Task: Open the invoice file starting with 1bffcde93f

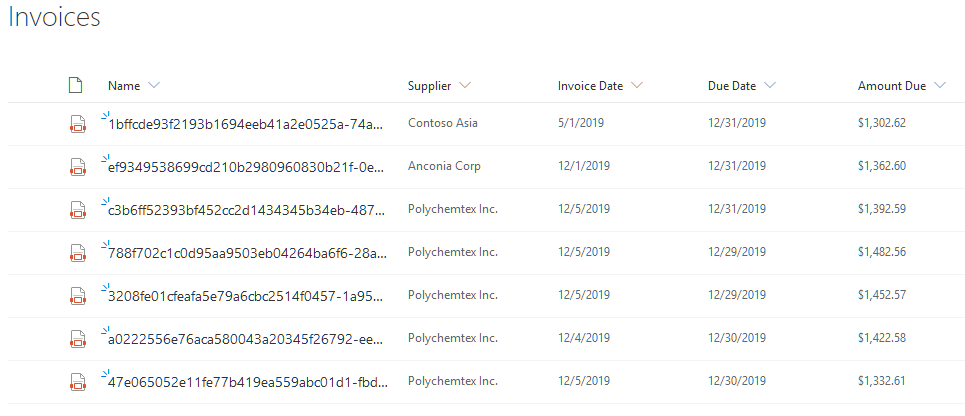Action: click(x=245, y=124)
